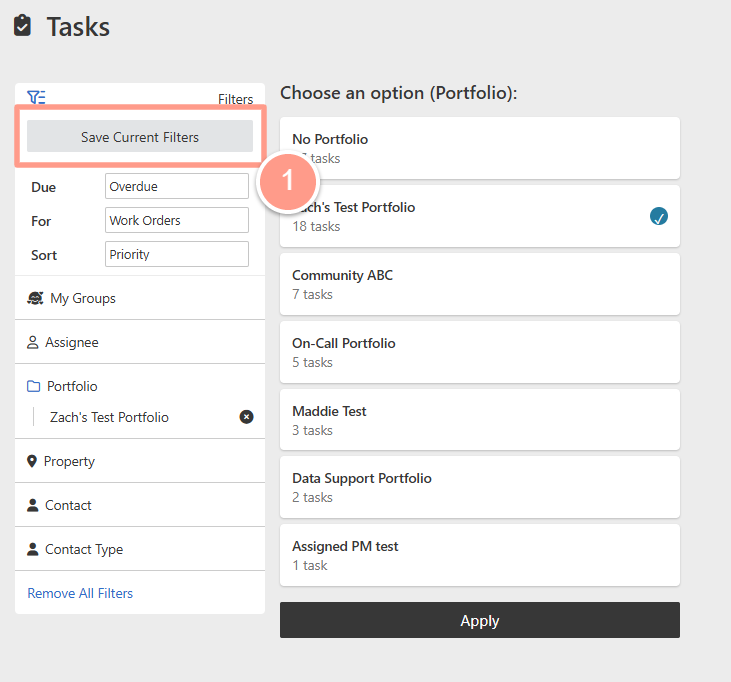This screenshot has width=731, height=682.
Task: Open the For dropdown showing Work Orders
Action: [x=176, y=221]
